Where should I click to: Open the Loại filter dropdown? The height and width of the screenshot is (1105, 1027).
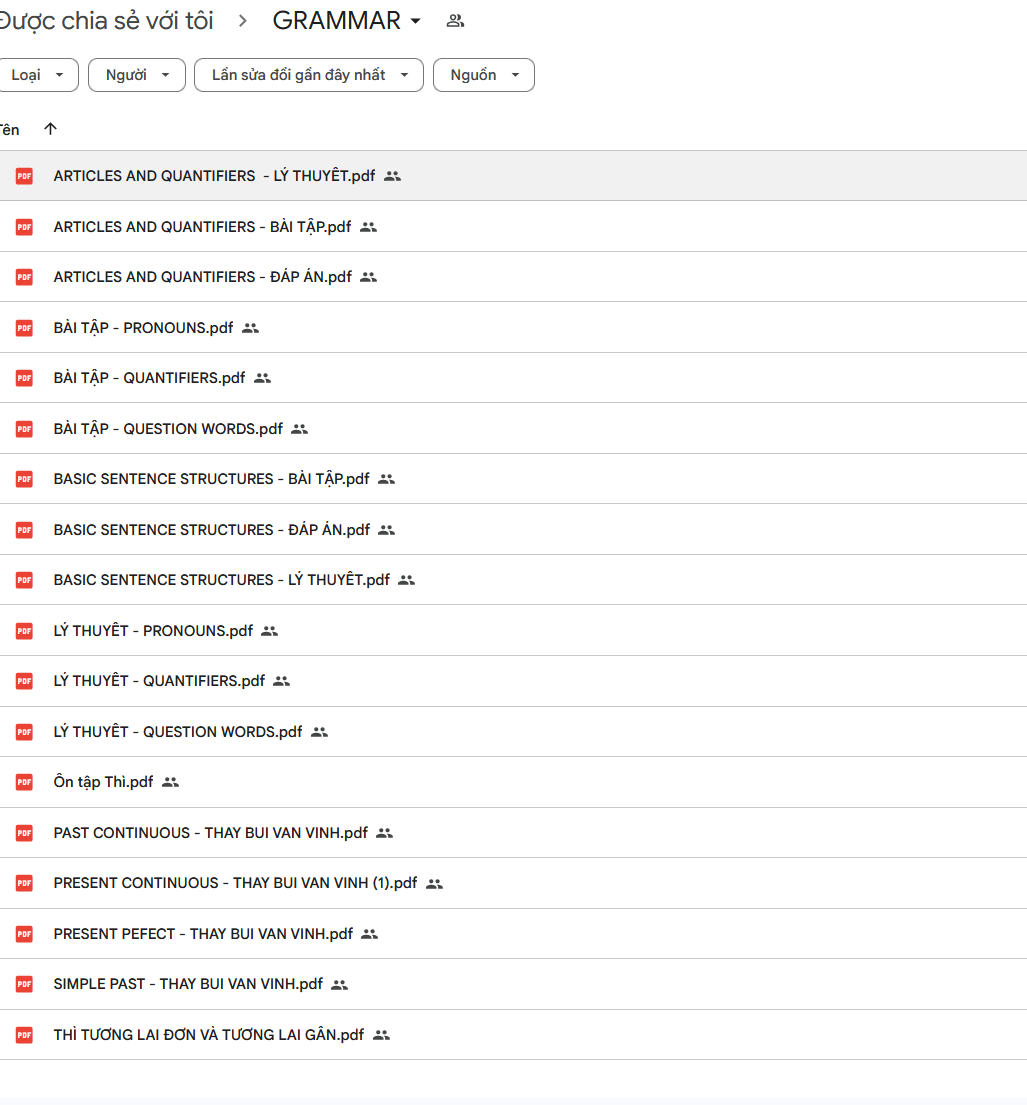pos(38,75)
